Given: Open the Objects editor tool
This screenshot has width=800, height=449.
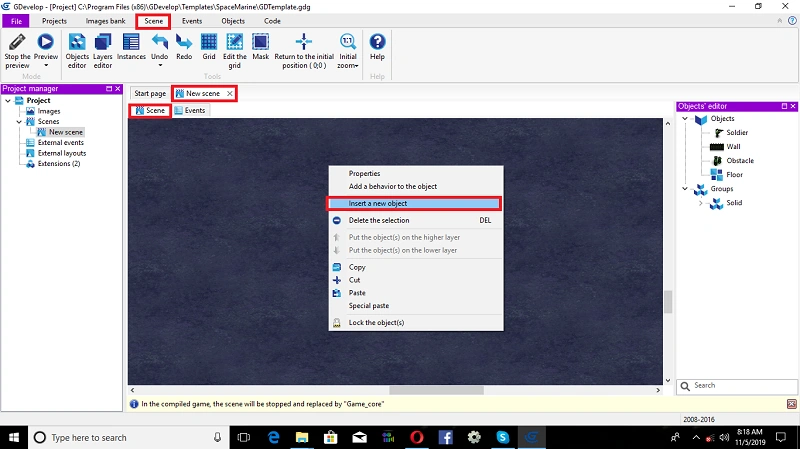Looking at the screenshot, I should [x=77, y=51].
